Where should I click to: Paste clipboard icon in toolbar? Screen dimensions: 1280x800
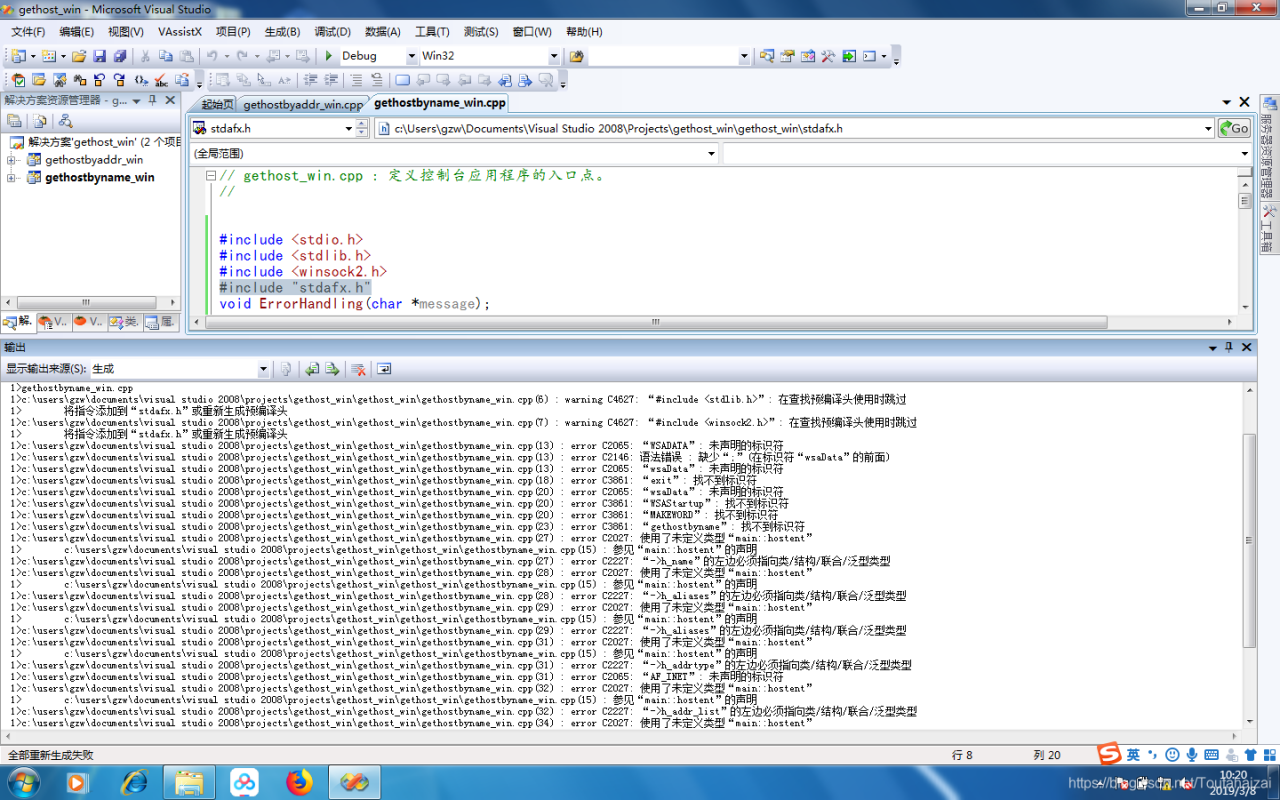click(x=186, y=56)
